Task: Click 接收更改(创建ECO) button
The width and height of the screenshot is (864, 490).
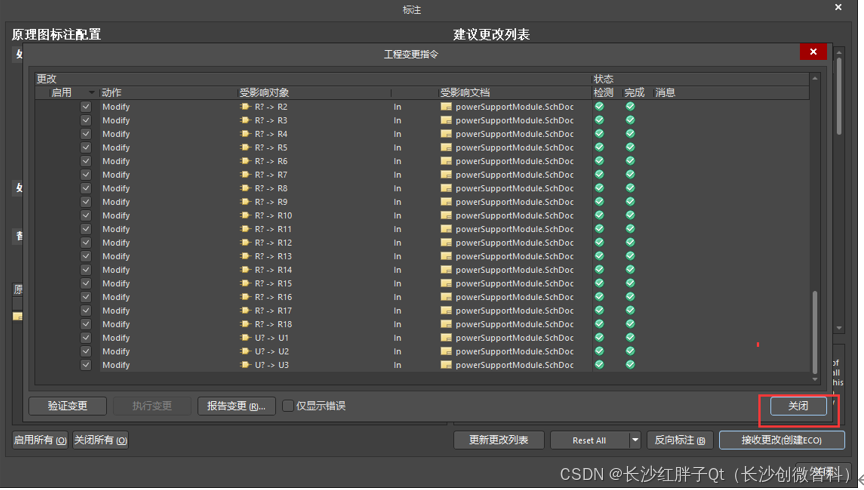Action: tap(781, 440)
